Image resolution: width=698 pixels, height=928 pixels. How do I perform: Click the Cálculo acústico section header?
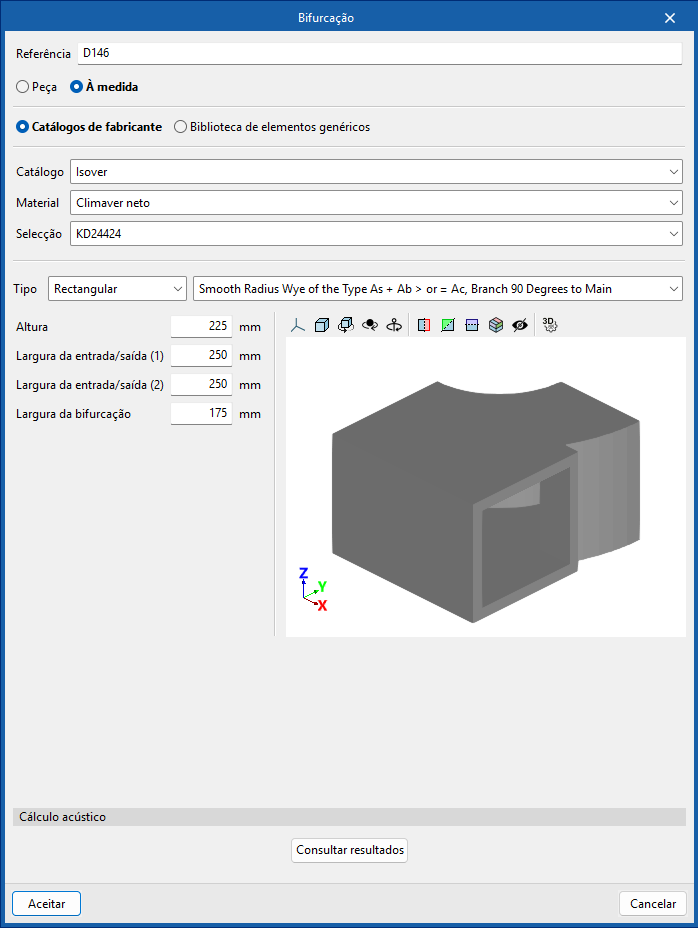(x=349, y=817)
